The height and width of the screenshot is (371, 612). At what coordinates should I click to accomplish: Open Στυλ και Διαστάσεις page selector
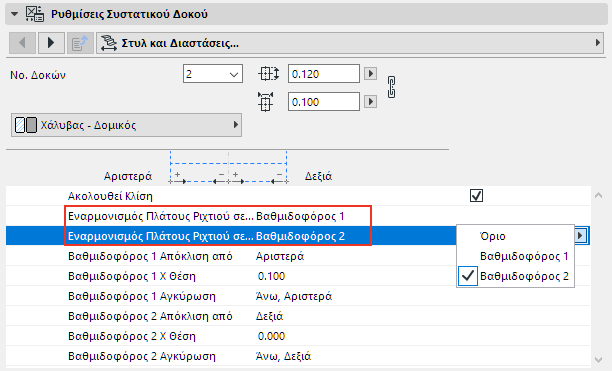coord(350,43)
